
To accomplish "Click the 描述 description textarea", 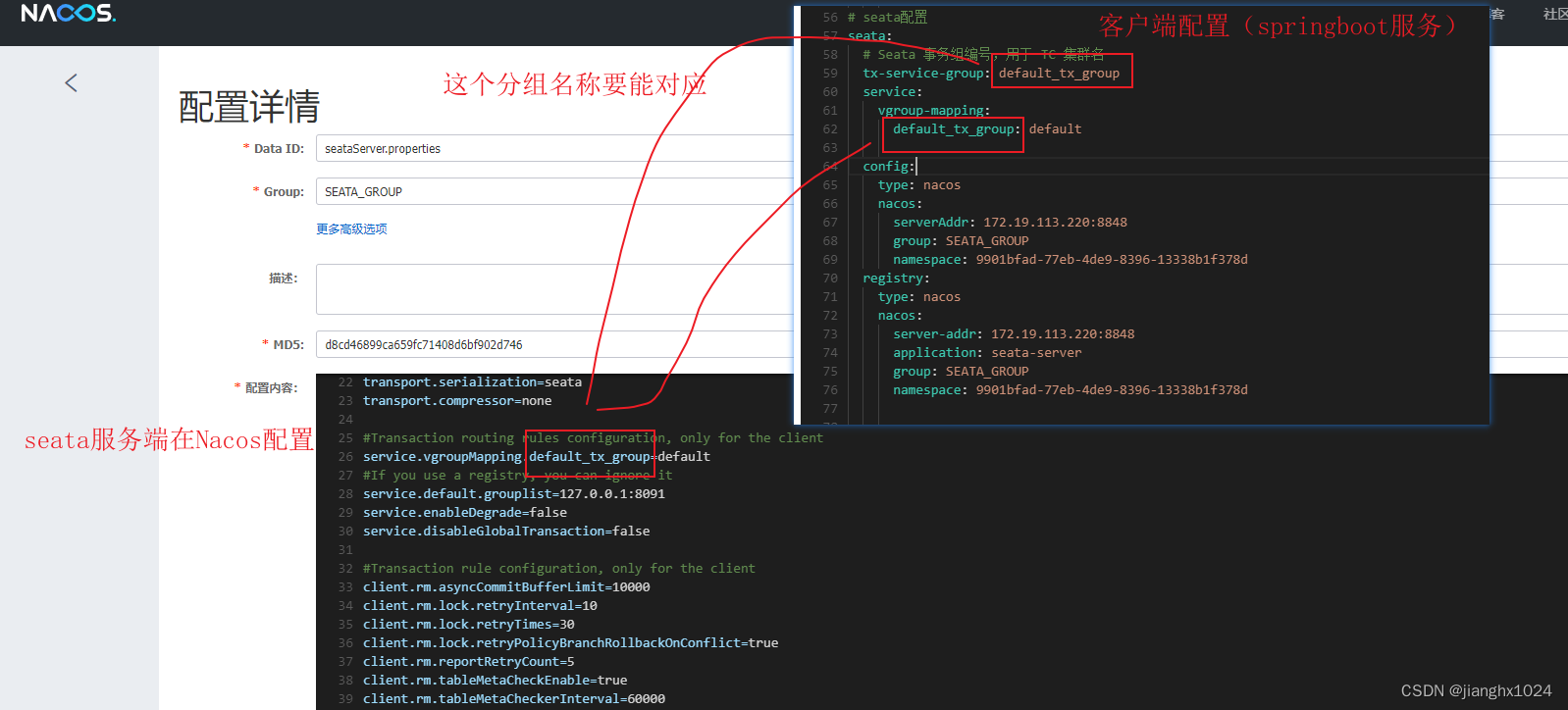I will [554, 289].
